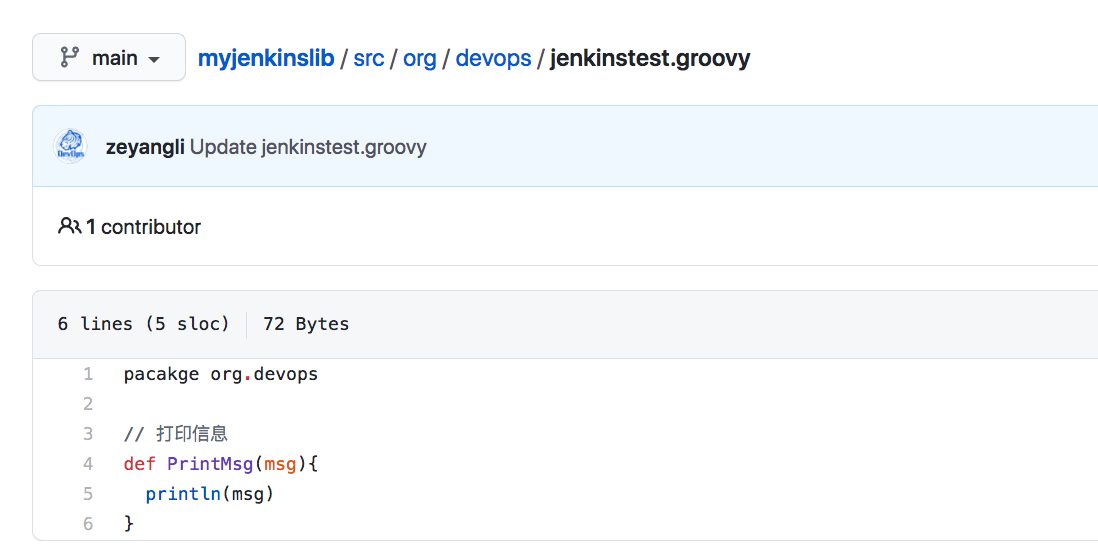
Task: Click line number 3 of the file
Action: pyautogui.click(x=88, y=434)
